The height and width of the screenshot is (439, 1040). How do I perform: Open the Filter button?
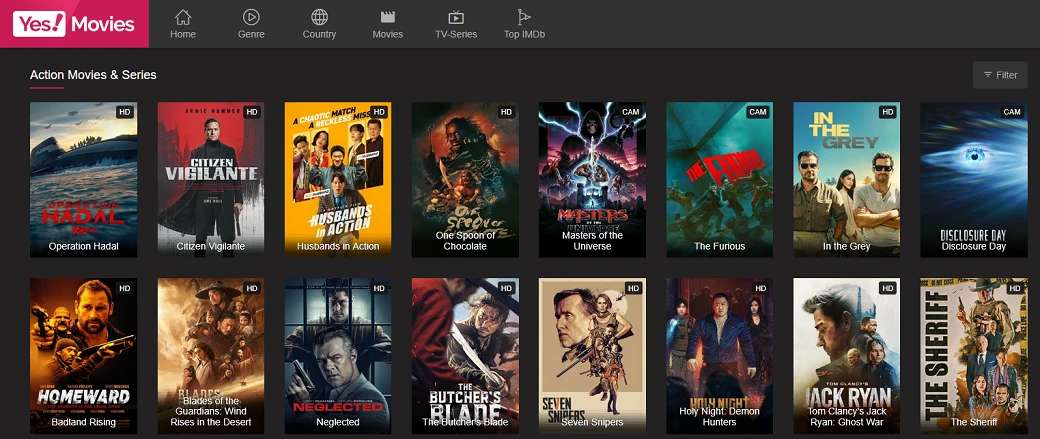click(1000, 75)
